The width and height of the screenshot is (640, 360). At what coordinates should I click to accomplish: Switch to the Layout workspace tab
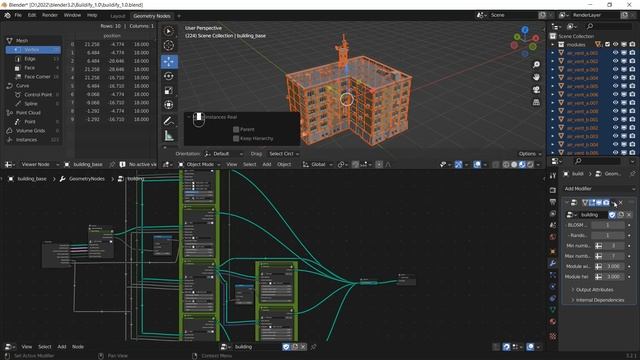[118, 16]
